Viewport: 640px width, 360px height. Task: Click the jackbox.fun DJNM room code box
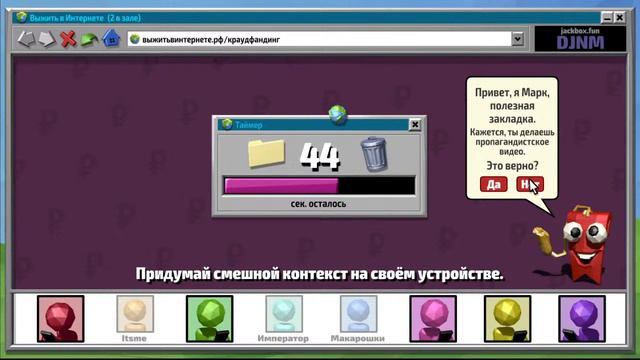coord(580,39)
